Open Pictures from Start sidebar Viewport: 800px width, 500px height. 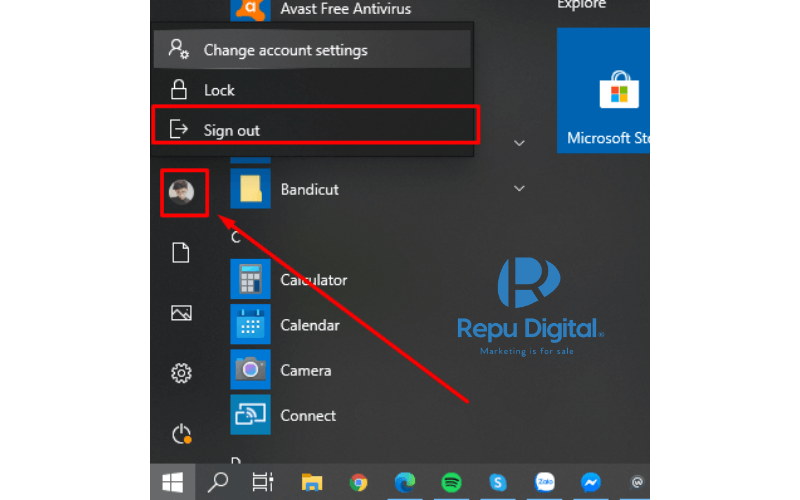click(181, 313)
